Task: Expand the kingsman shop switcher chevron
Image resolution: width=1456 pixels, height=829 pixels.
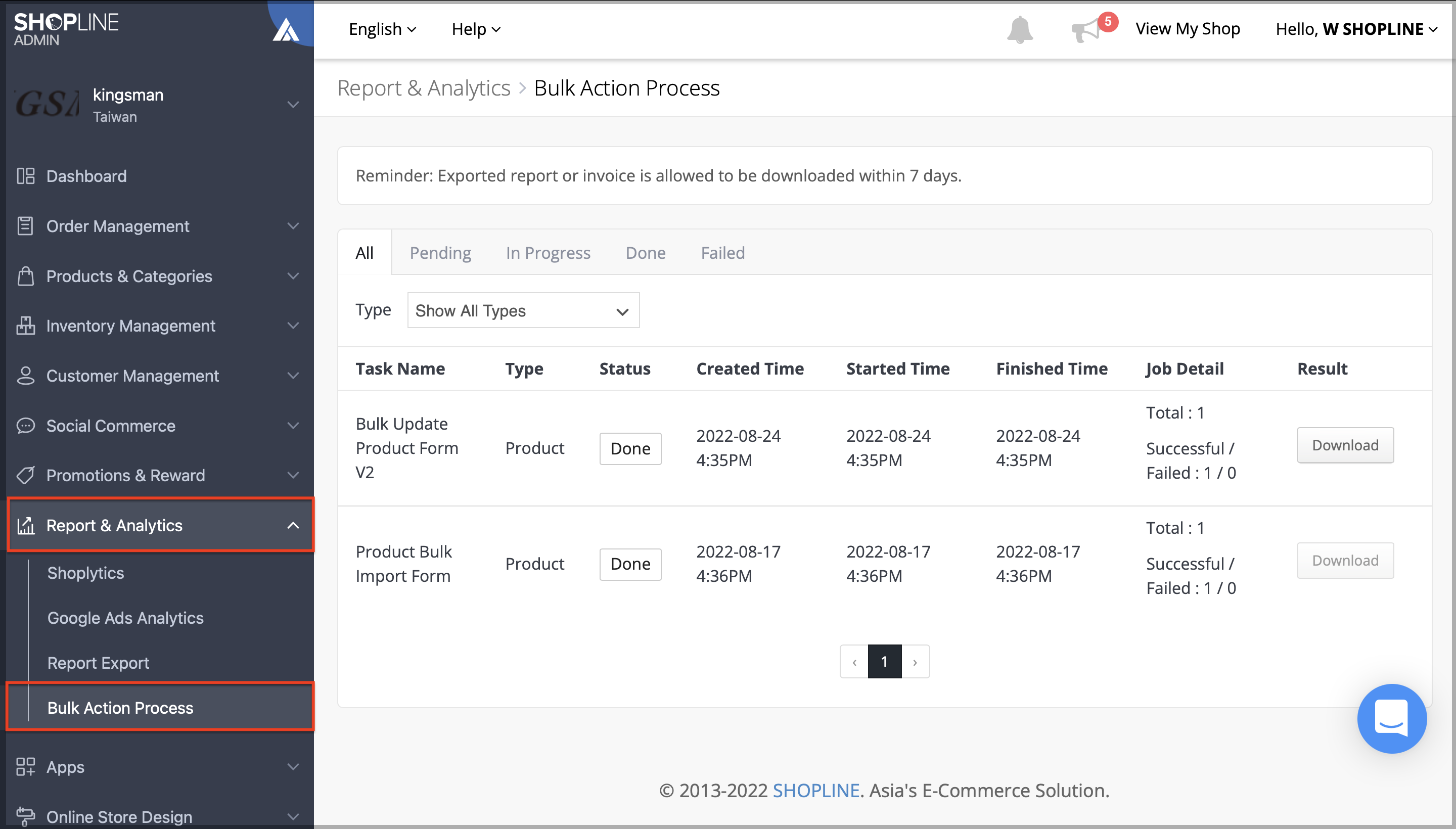Action: tap(293, 105)
